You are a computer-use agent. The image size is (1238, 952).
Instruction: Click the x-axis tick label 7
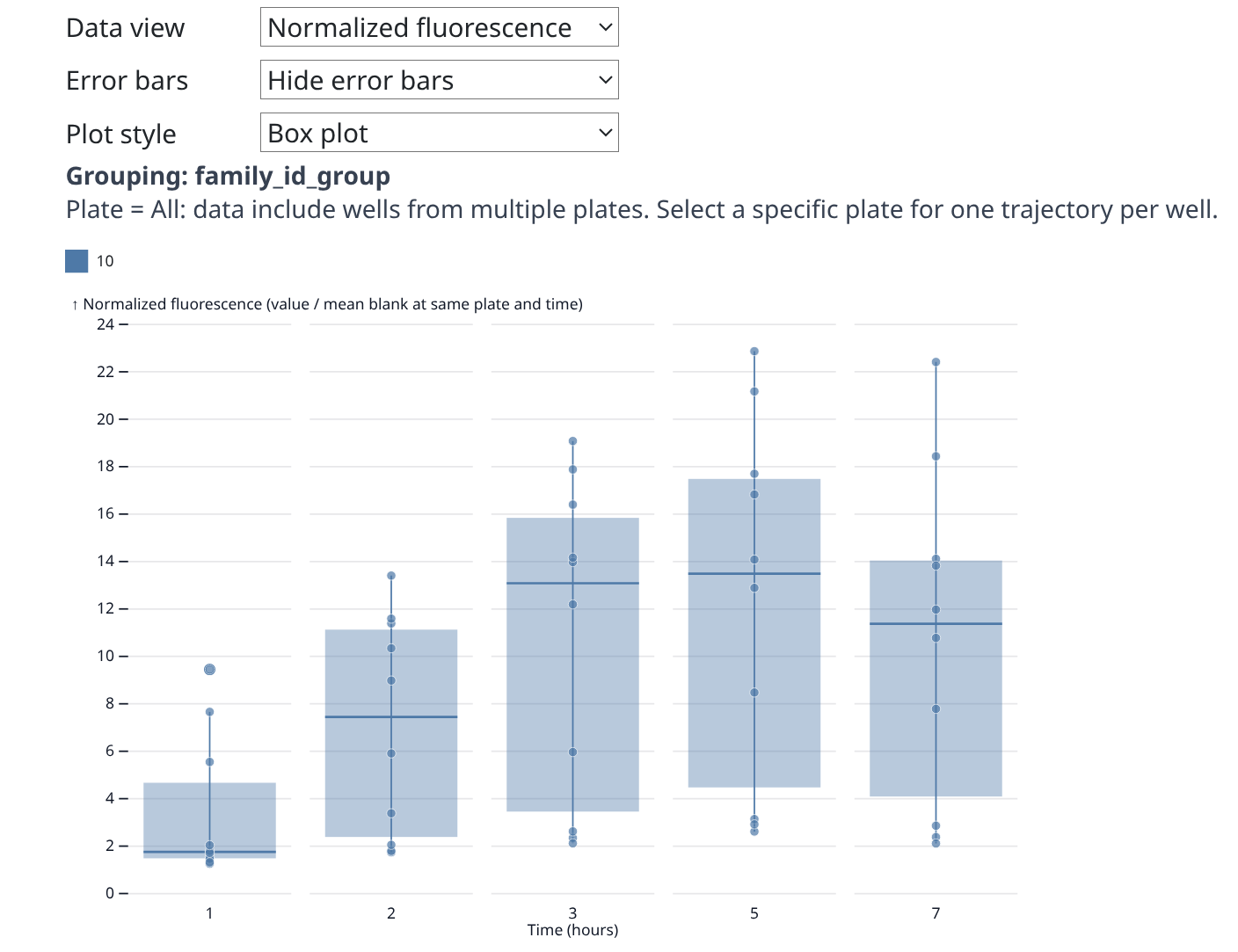coord(936,913)
